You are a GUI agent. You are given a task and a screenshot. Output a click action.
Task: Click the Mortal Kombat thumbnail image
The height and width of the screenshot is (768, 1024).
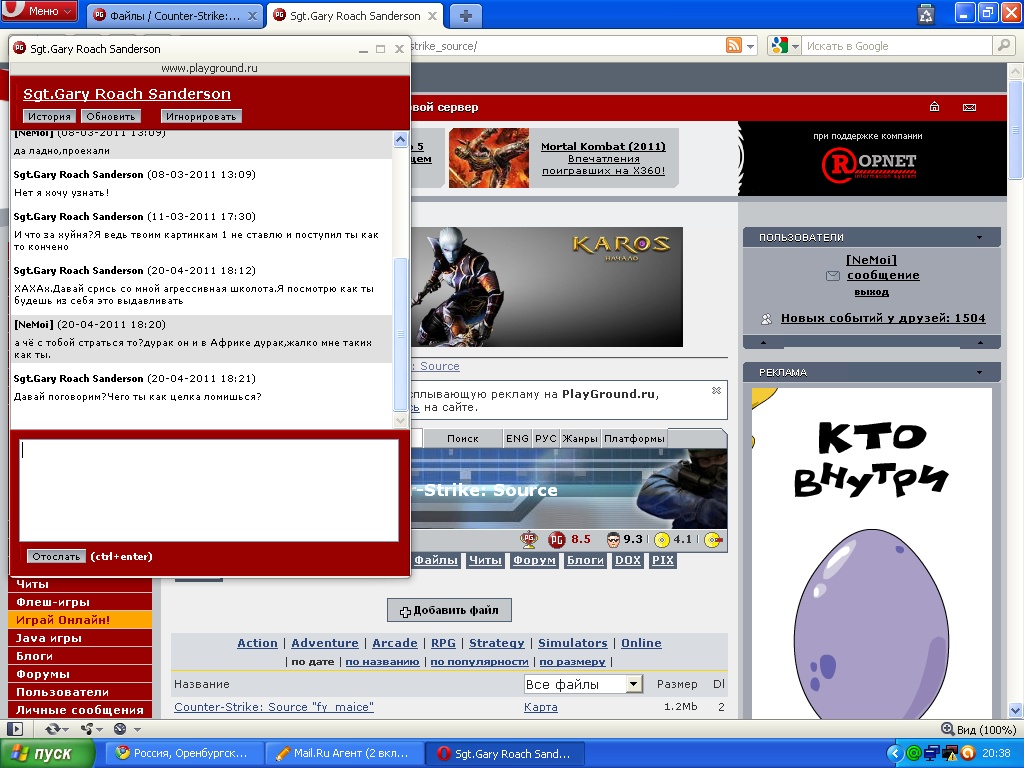[x=488, y=158]
